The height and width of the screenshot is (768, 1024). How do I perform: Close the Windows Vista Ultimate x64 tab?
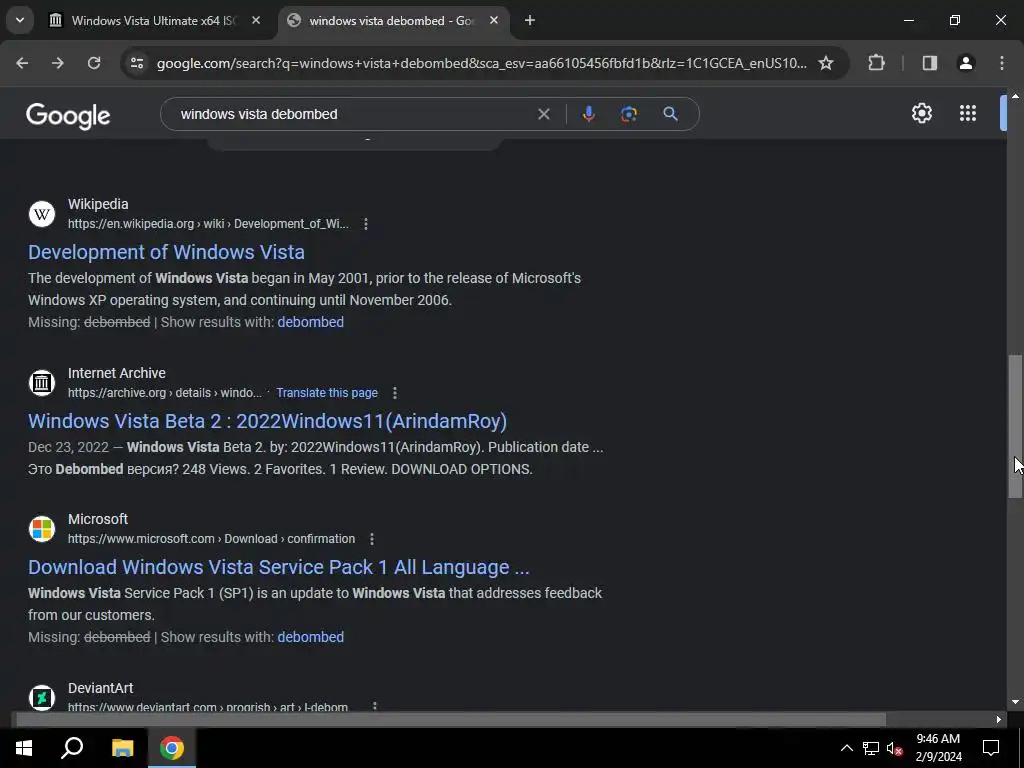click(256, 20)
